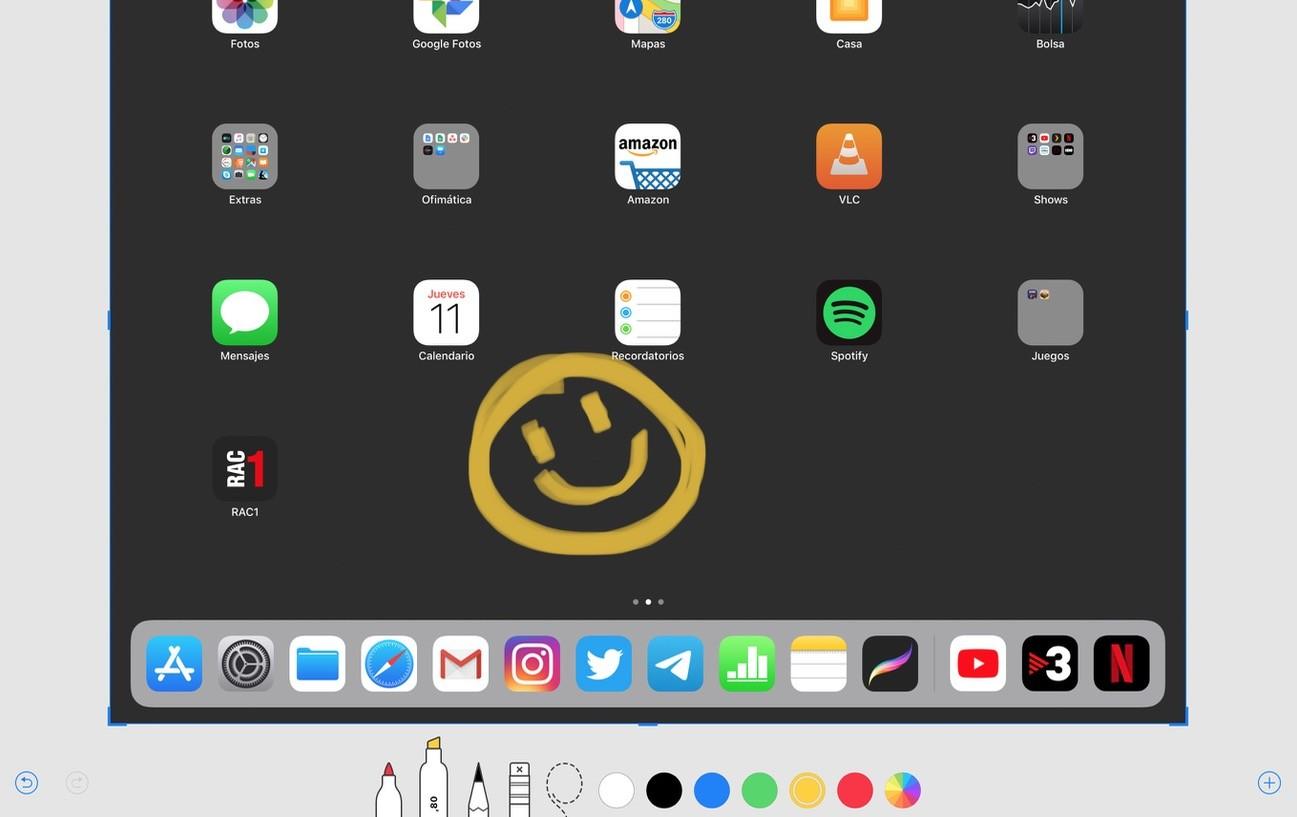The height and width of the screenshot is (817, 1297).
Task: Open the Amazon app
Action: (648, 156)
